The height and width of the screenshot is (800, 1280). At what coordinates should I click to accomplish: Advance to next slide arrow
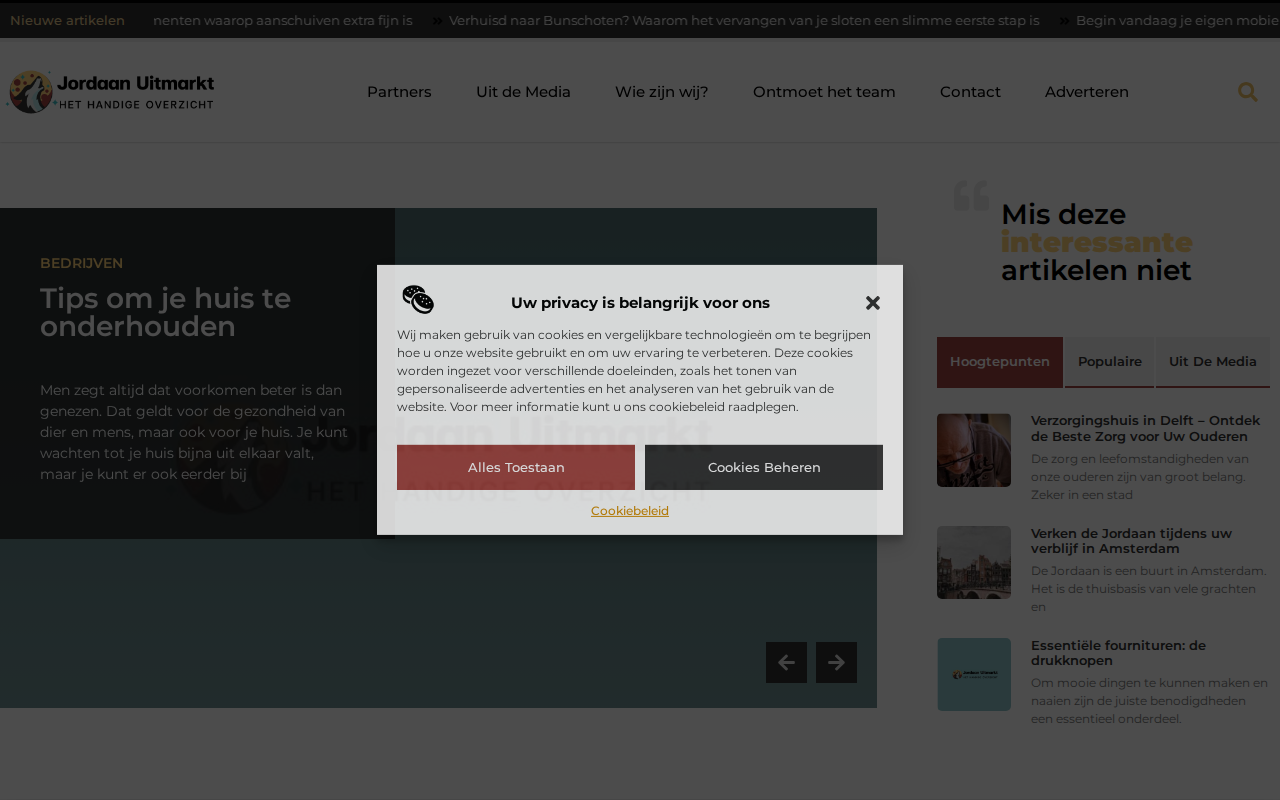[x=836, y=662]
